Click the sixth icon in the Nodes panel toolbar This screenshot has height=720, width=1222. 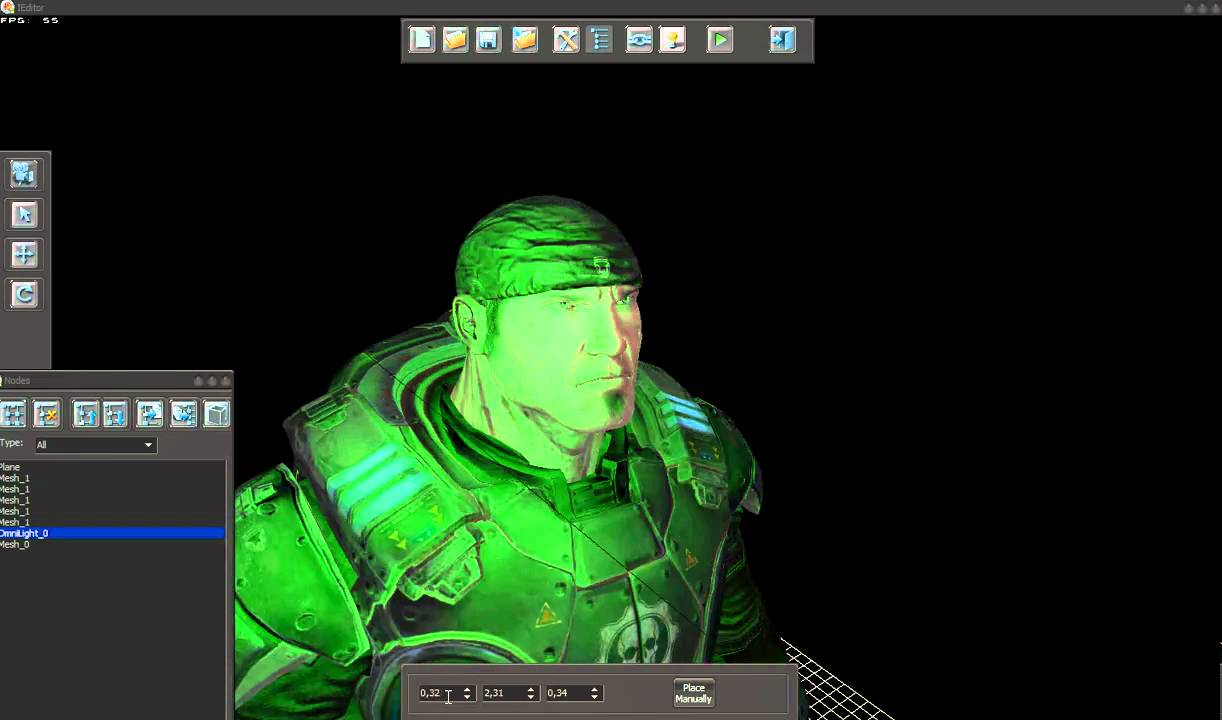(x=183, y=414)
